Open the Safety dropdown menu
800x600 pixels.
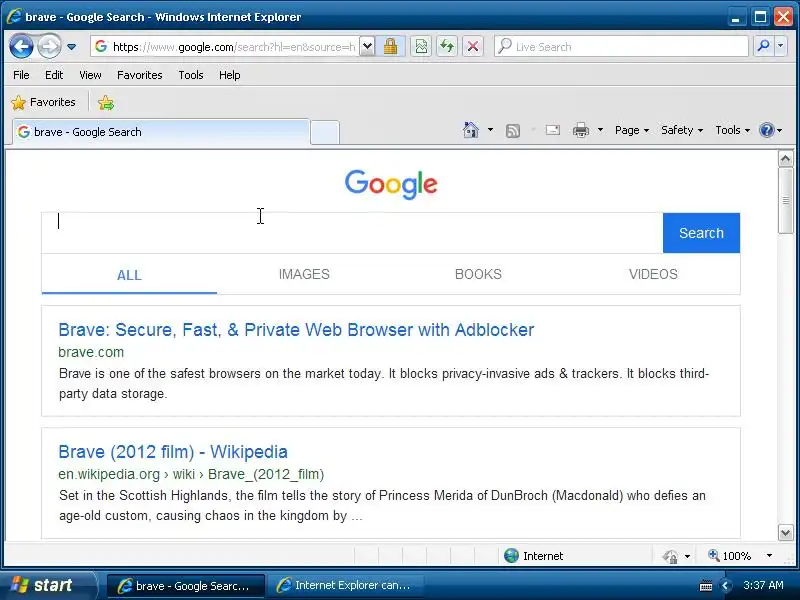pos(682,130)
